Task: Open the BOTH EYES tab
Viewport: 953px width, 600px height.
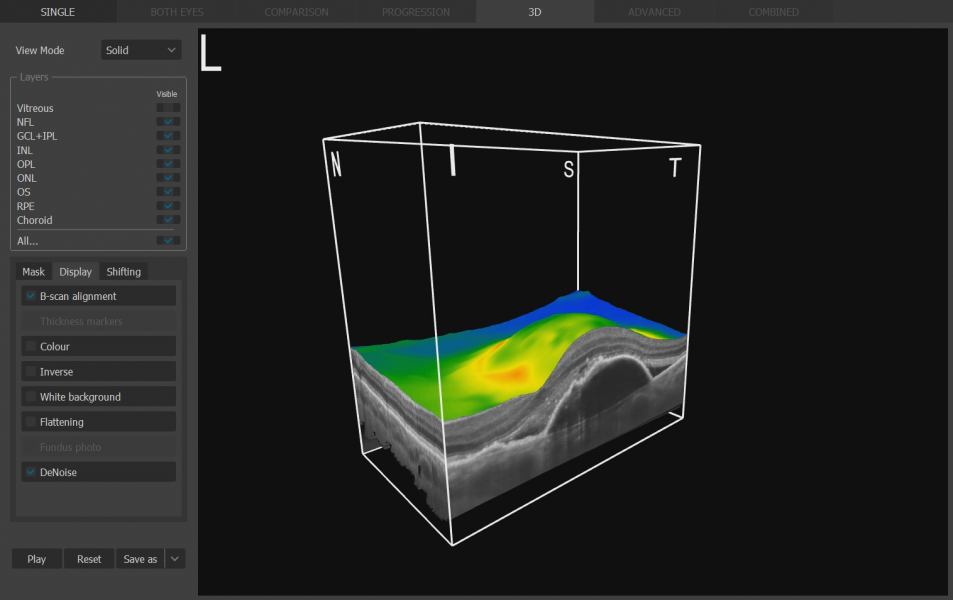Action: tap(177, 12)
